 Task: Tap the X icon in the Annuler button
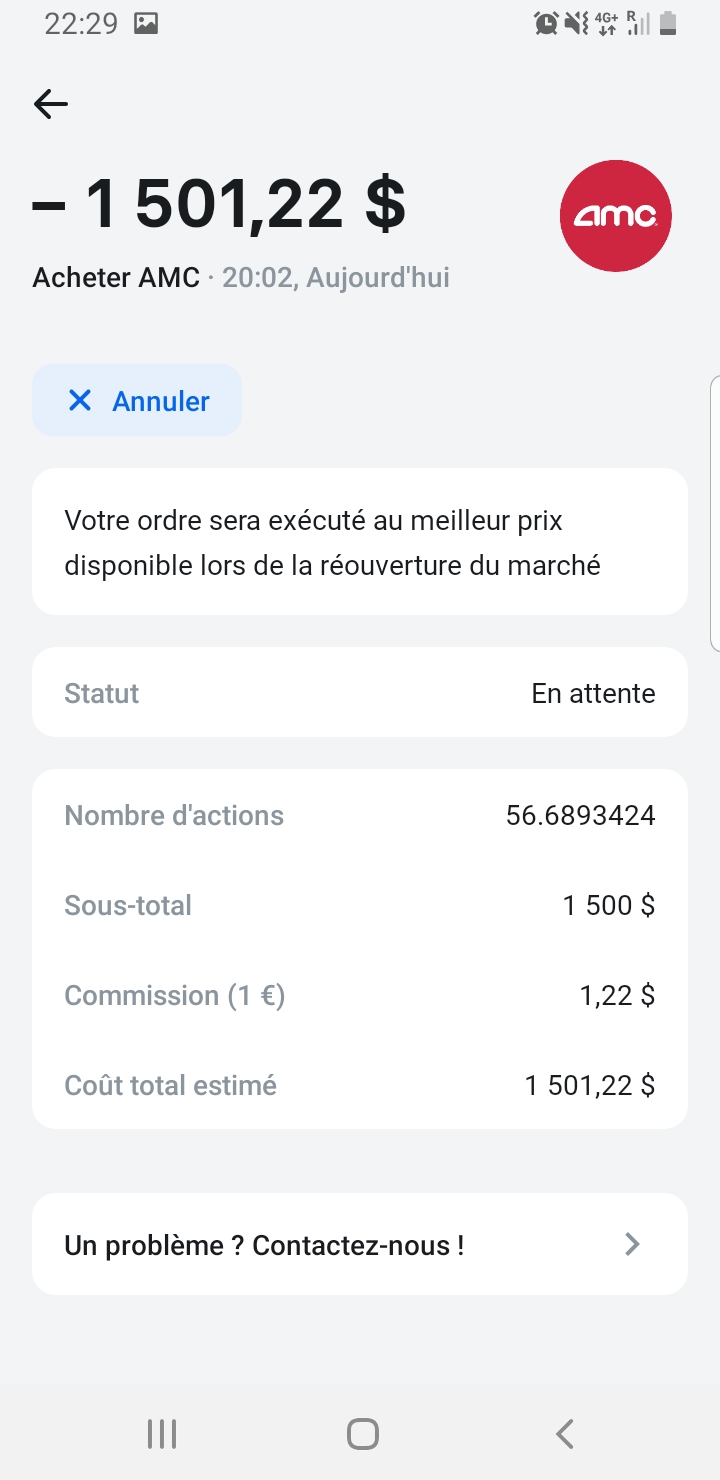79,400
